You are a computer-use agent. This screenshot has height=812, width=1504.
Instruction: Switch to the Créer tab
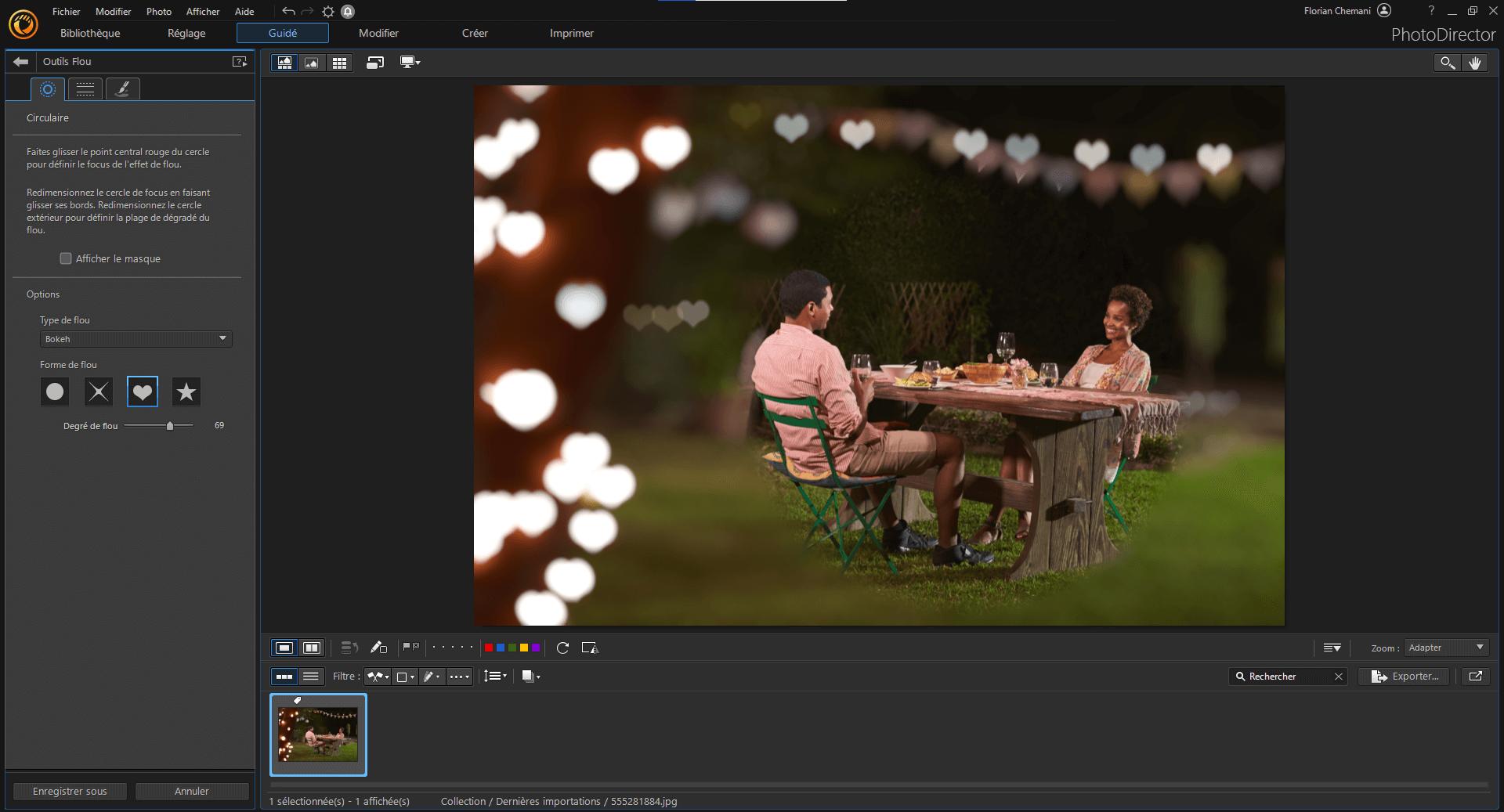click(x=475, y=33)
